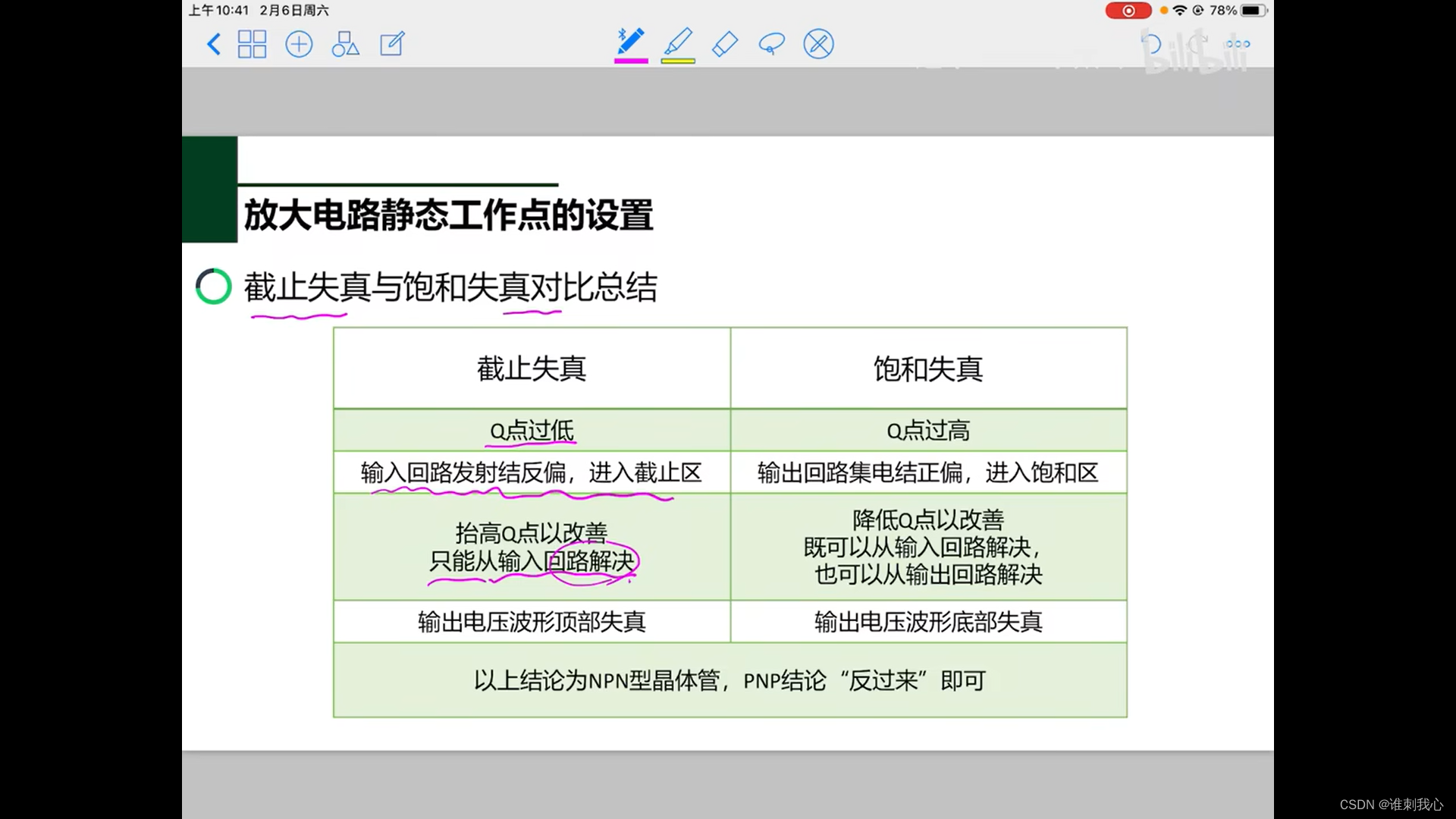The image size is (1456, 819).
Task: Open the three-dots more options menu
Action: [x=1238, y=44]
